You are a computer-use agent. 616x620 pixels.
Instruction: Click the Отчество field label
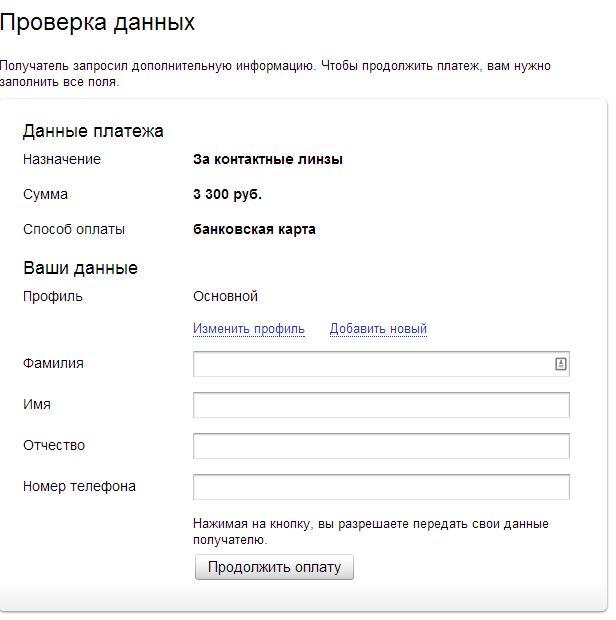point(54,445)
